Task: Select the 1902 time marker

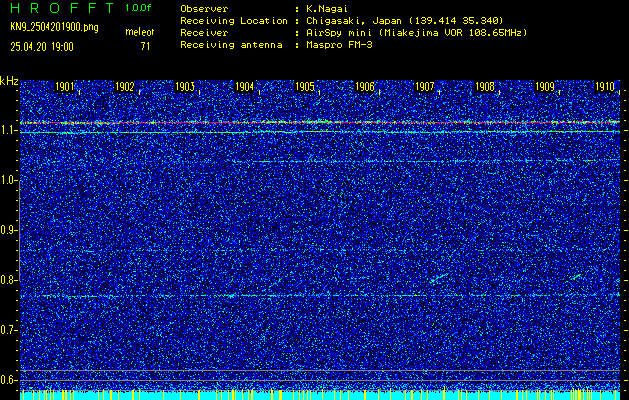Action: click(x=124, y=87)
